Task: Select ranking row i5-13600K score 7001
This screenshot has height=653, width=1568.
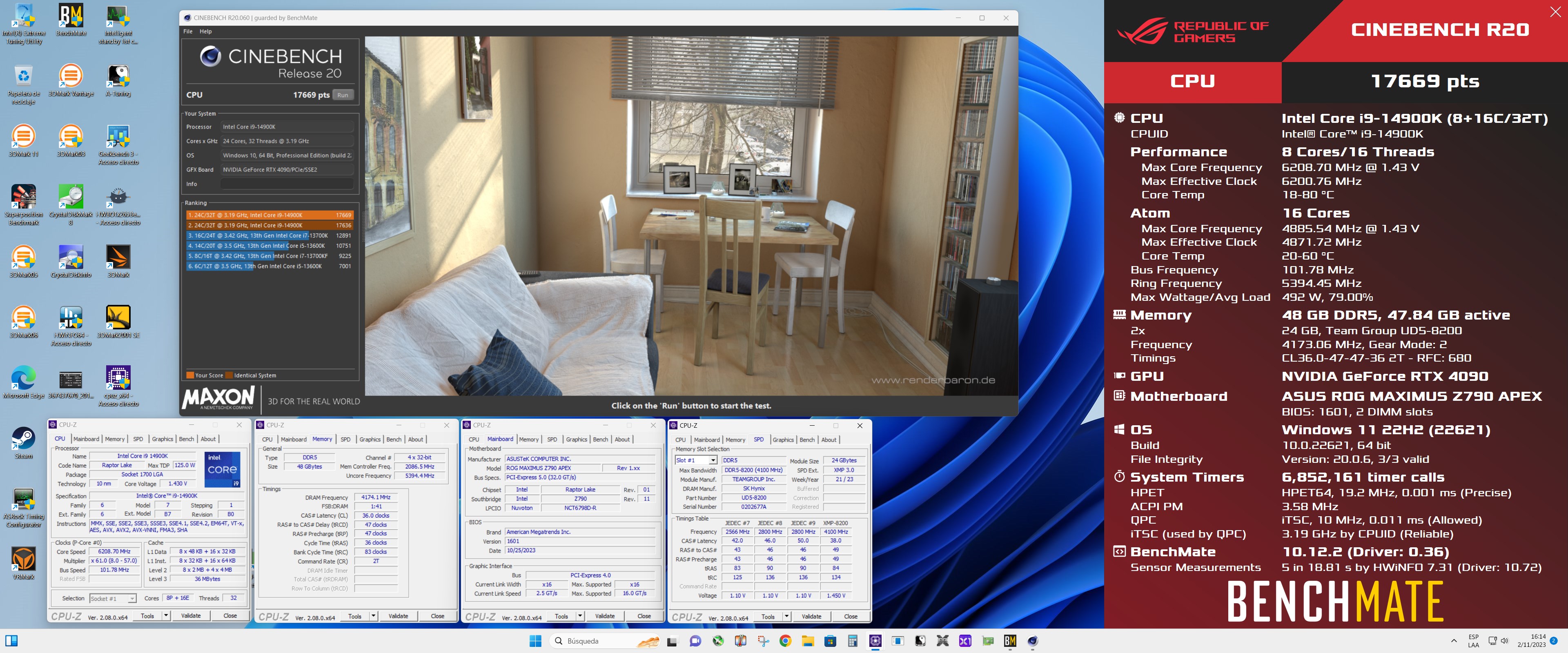Action: 269,266
